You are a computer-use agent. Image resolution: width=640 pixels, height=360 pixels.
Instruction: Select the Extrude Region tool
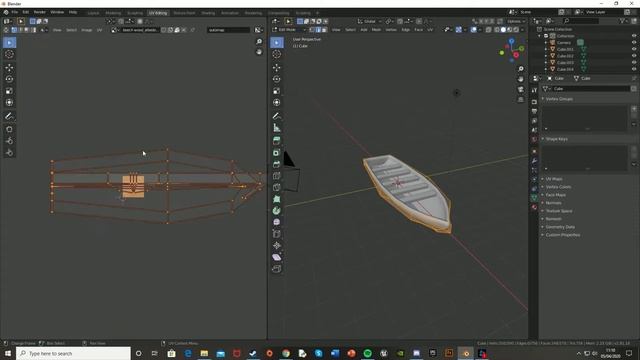click(277, 141)
